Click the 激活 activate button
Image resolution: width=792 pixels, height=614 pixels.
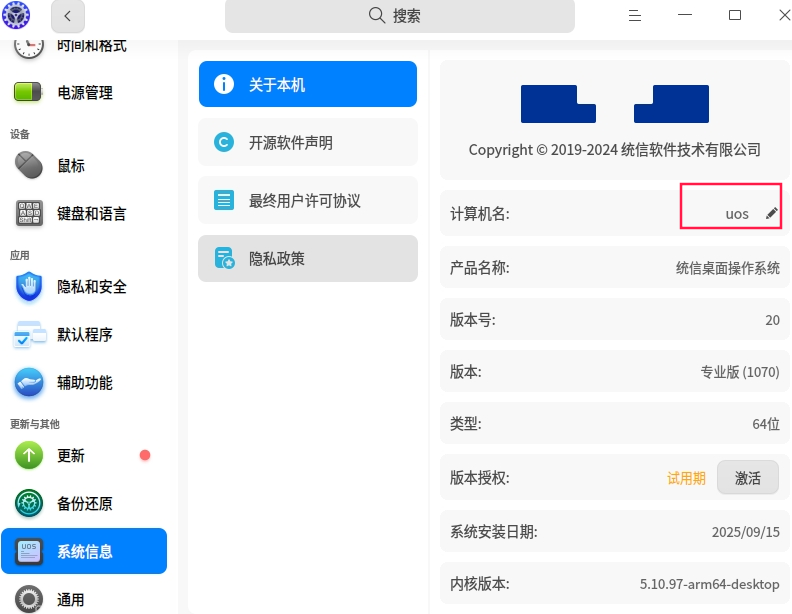[x=748, y=477]
